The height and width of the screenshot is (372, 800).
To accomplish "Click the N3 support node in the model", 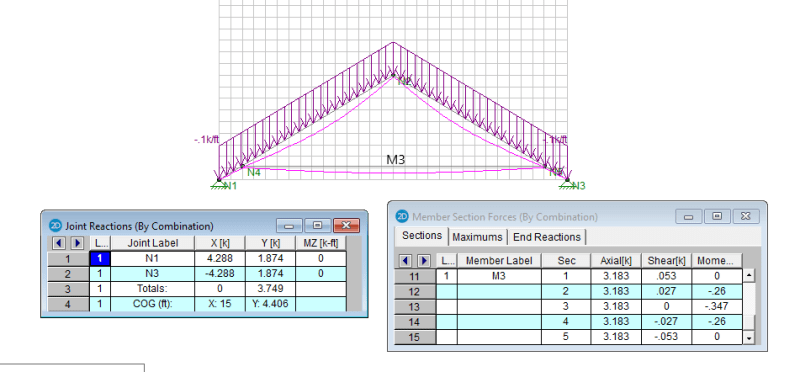I will click(x=566, y=180).
